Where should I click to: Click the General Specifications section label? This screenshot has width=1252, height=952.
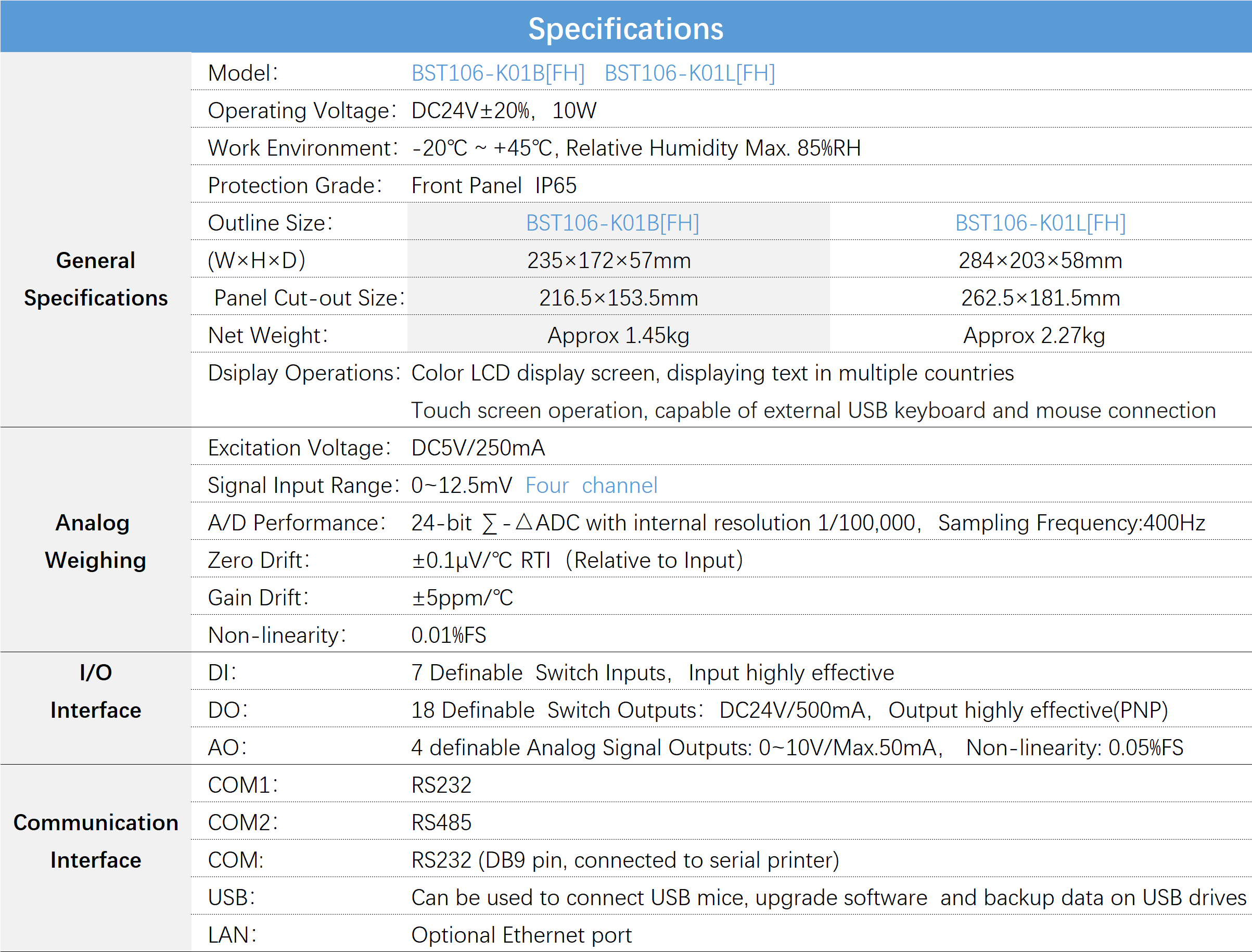click(96, 279)
